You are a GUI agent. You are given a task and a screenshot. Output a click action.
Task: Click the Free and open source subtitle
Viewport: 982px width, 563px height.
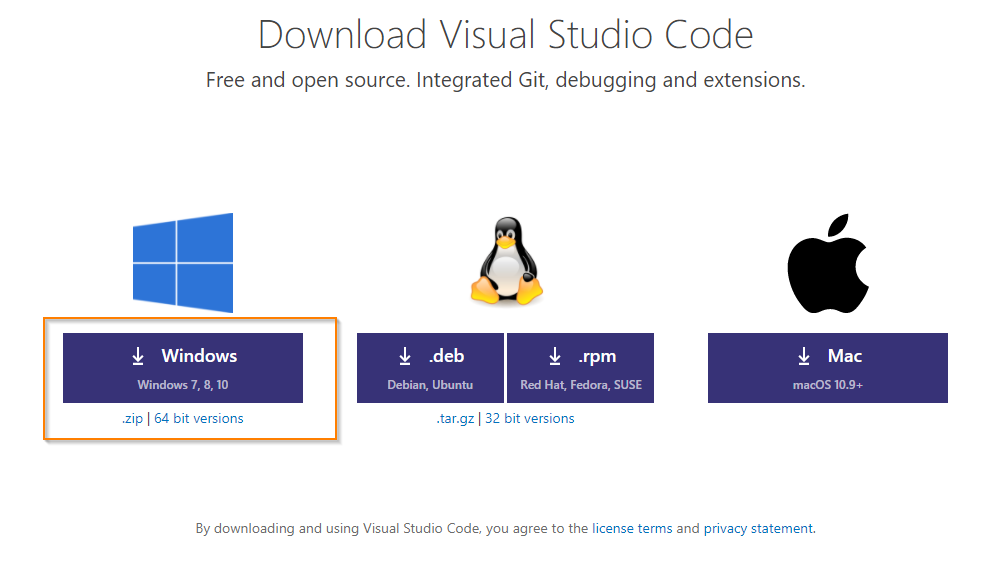click(505, 80)
